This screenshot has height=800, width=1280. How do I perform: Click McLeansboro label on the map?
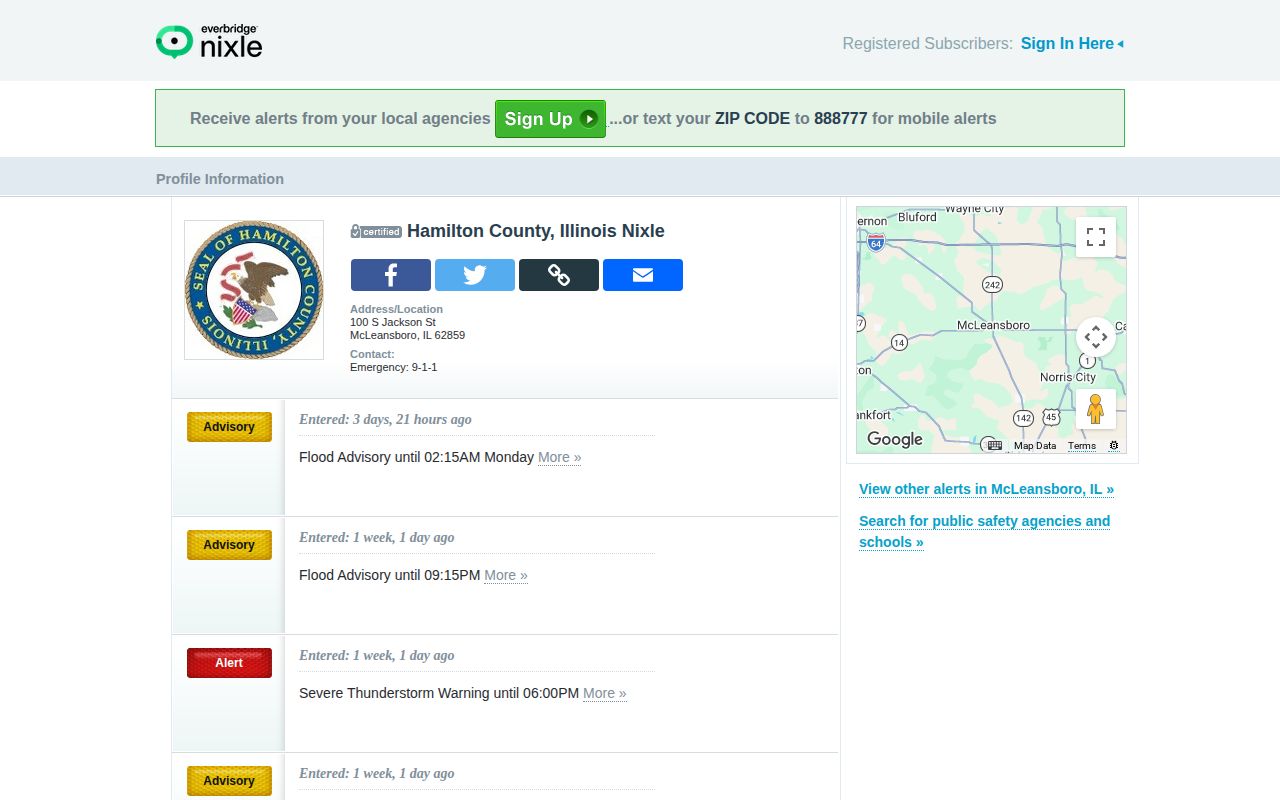point(993,325)
